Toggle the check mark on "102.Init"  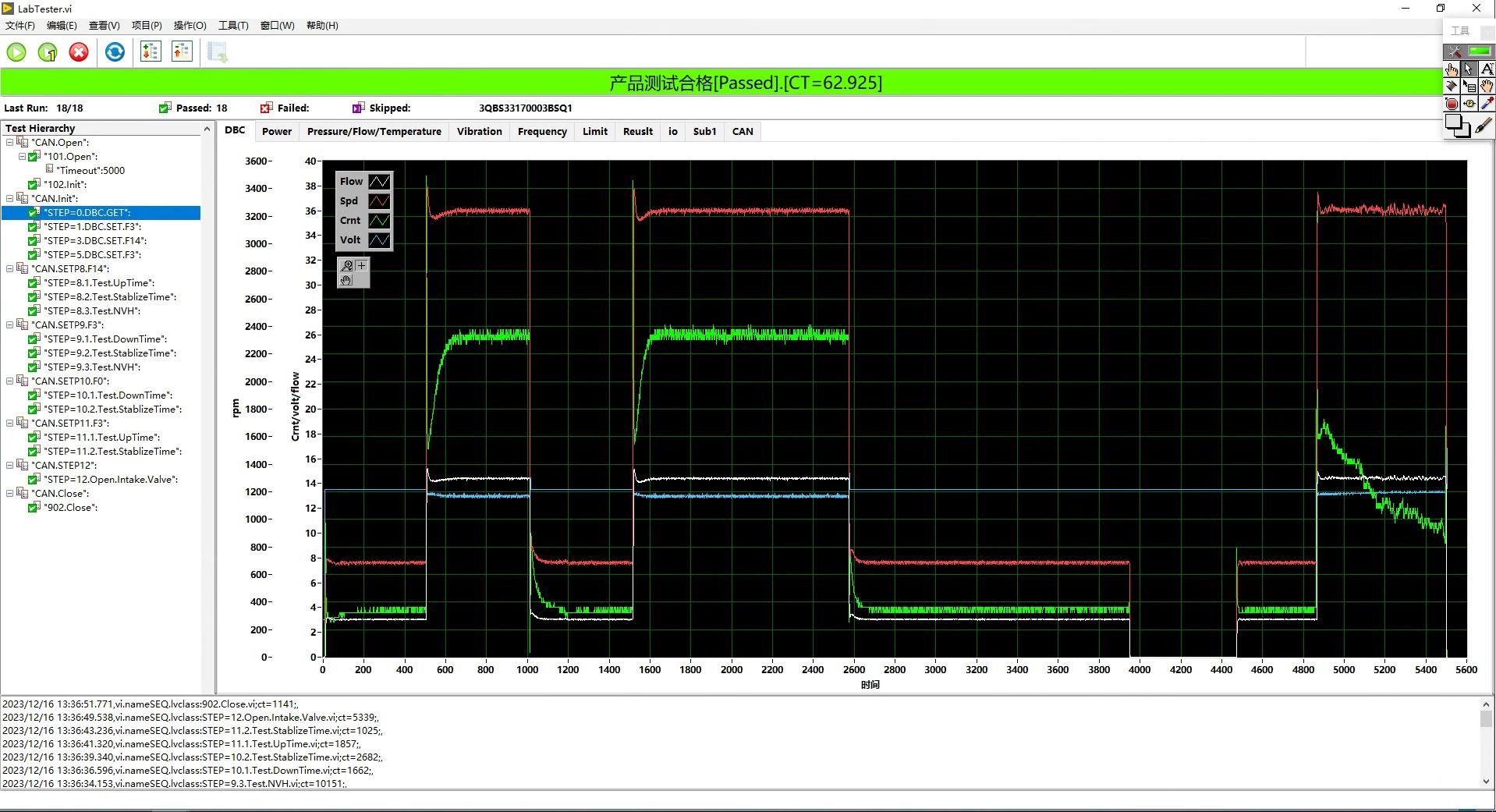(x=34, y=185)
